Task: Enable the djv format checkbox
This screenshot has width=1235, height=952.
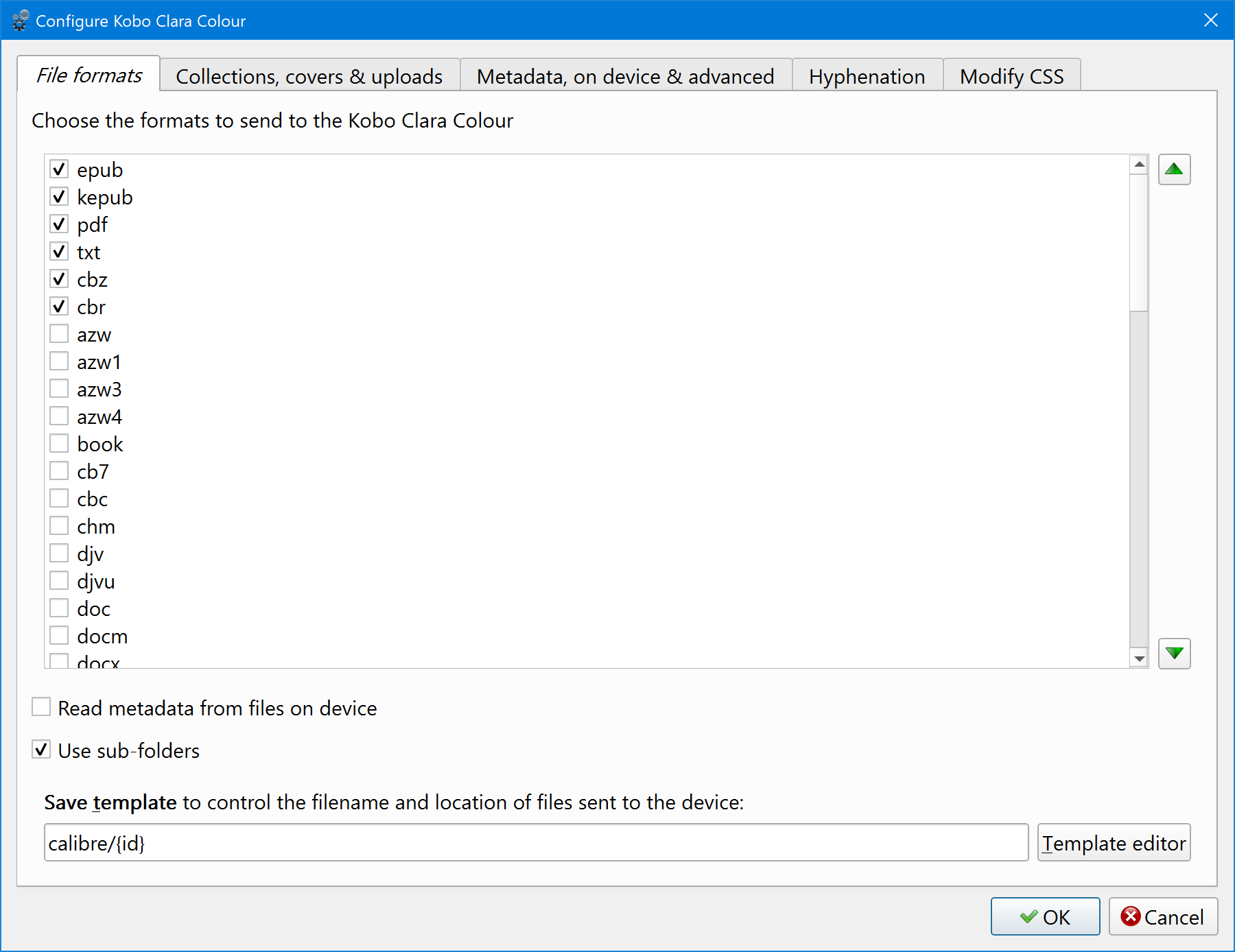Action: [x=60, y=553]
